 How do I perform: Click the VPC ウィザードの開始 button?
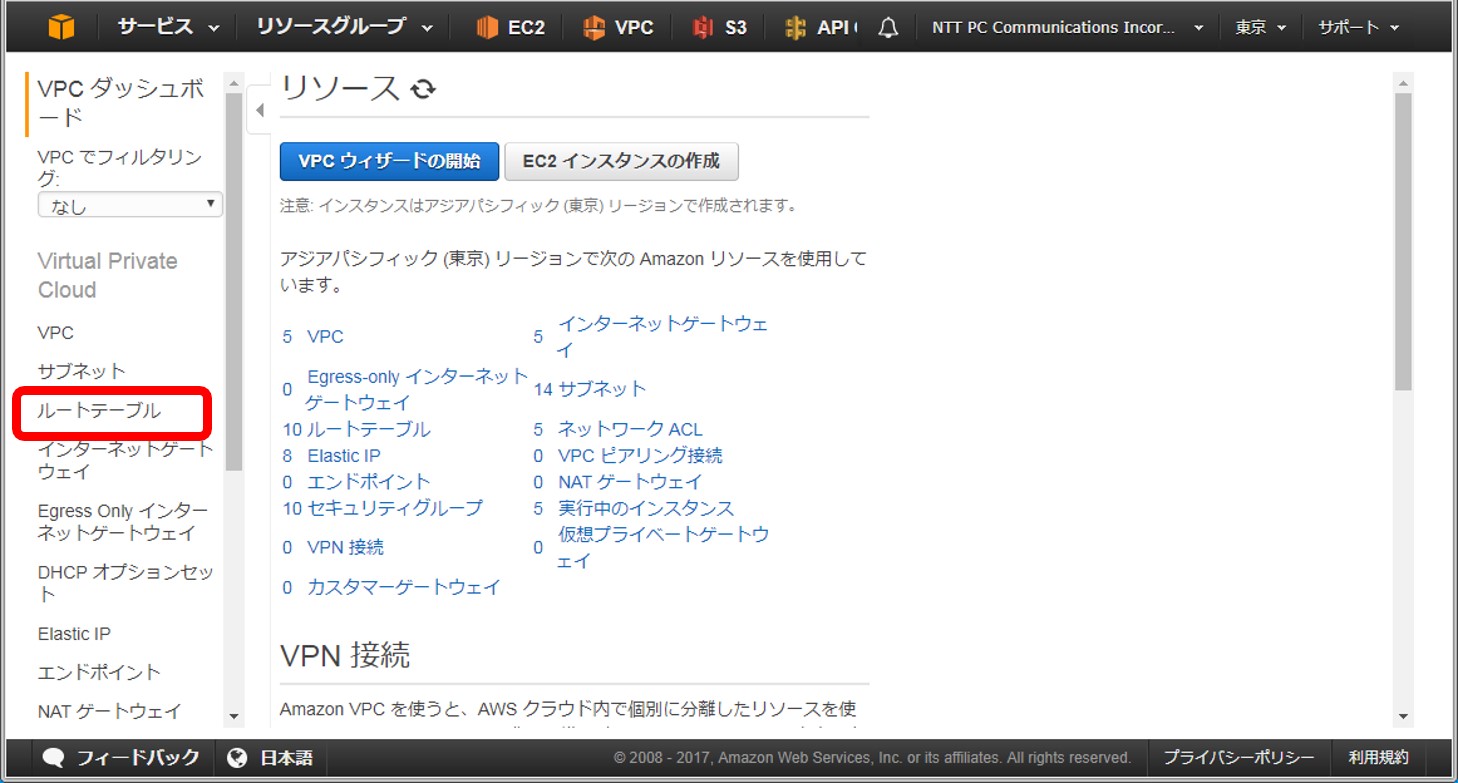pos(389,161)
